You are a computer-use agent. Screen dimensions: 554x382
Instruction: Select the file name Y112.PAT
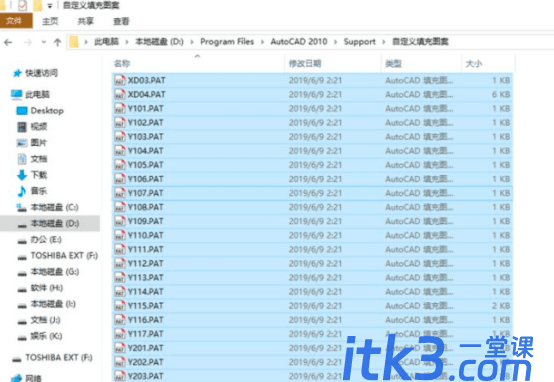click(146, 264)
